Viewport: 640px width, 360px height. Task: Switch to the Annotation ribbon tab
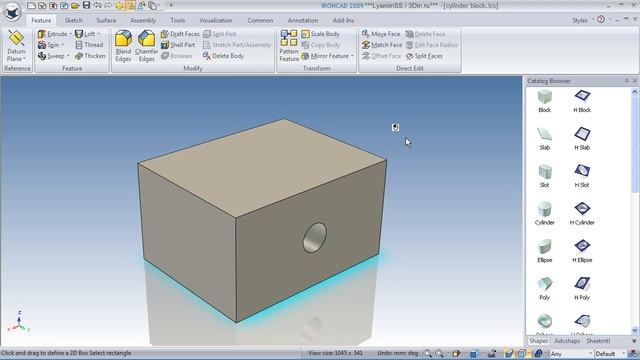[302, 20]
